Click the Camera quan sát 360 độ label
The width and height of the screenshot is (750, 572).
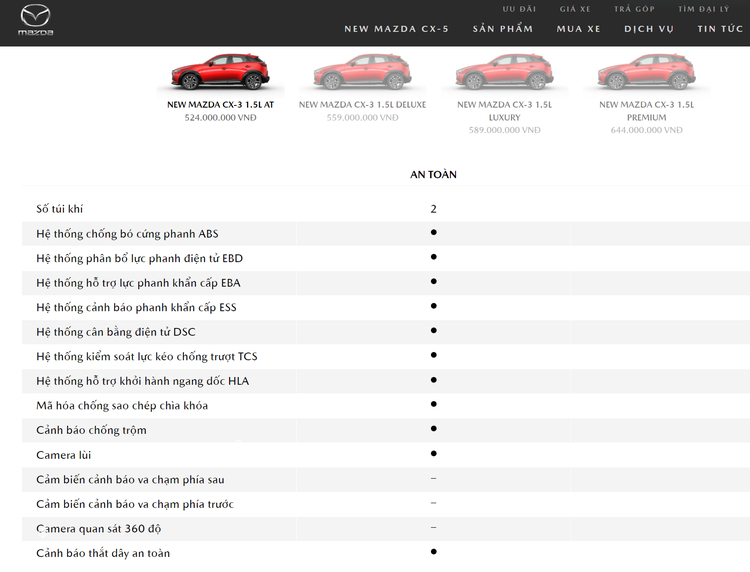tap(99, 528)
